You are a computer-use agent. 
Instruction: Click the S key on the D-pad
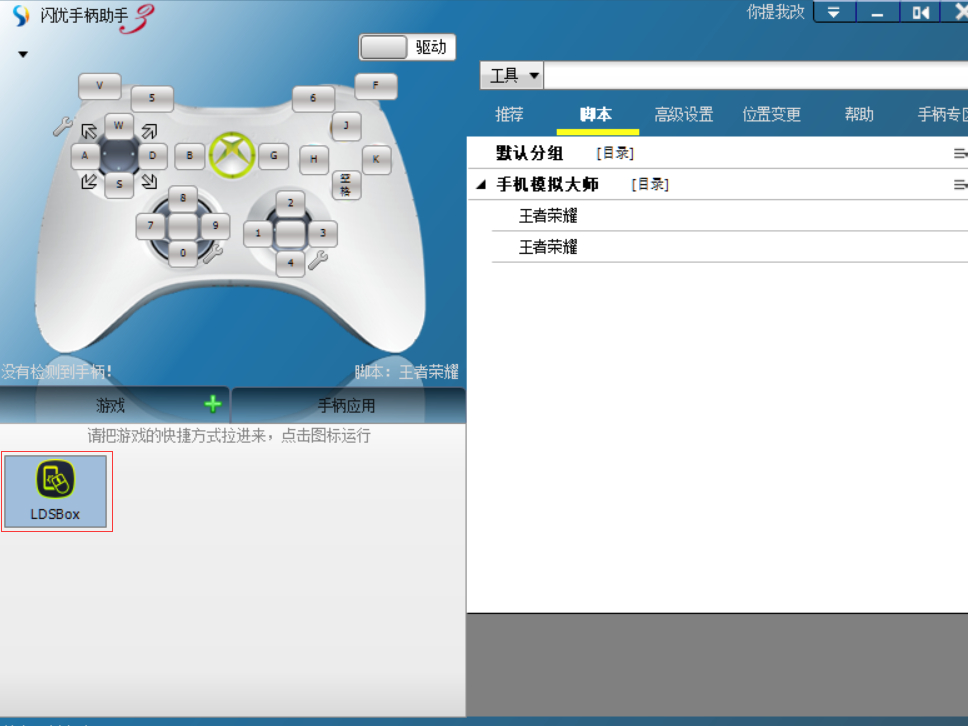click(x=119, y=184)
